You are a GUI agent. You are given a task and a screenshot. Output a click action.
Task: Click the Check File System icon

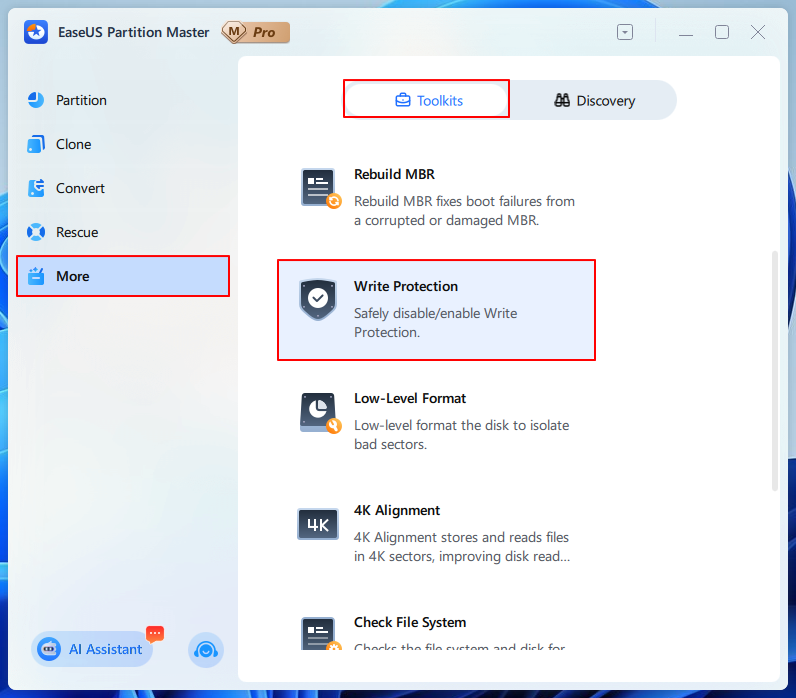coord(319,634)
